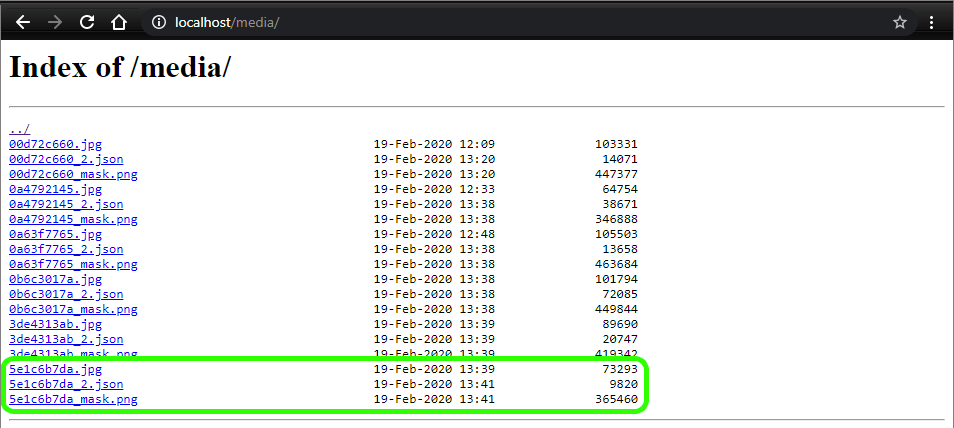This screenshot has height=428, width=954.
Task: Click file size 73293 in listing
Action: point(620,370)
